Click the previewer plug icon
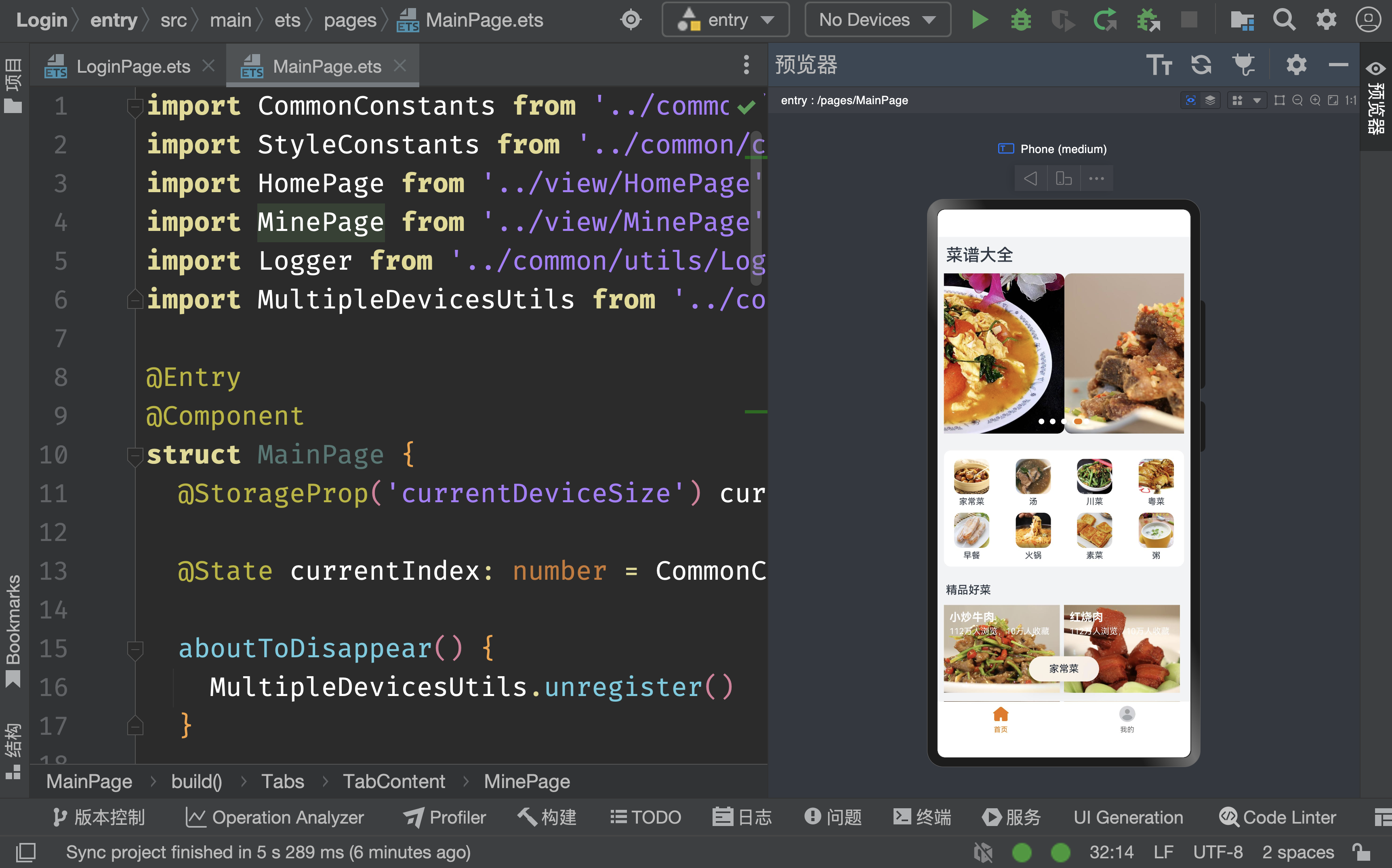This screenshot has height=868, width=1392. (1243, 65)
